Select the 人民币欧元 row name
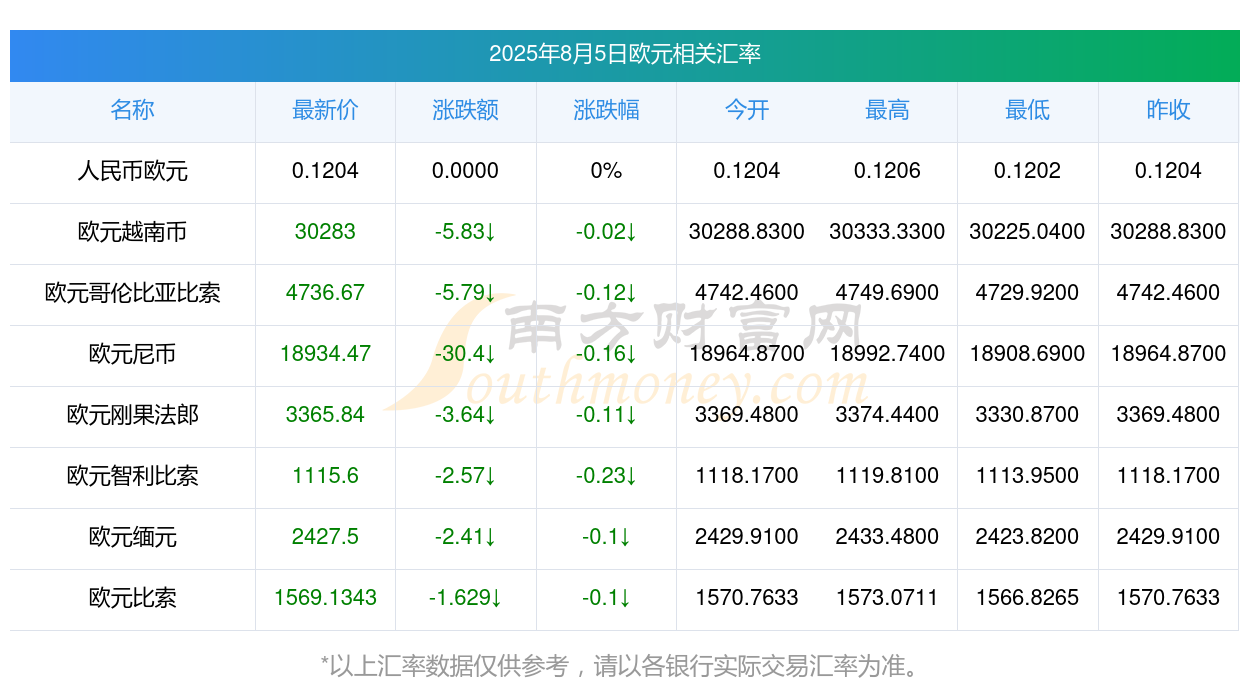The height and width of the screenshot is (698, 1250). (x=132, y=171)
